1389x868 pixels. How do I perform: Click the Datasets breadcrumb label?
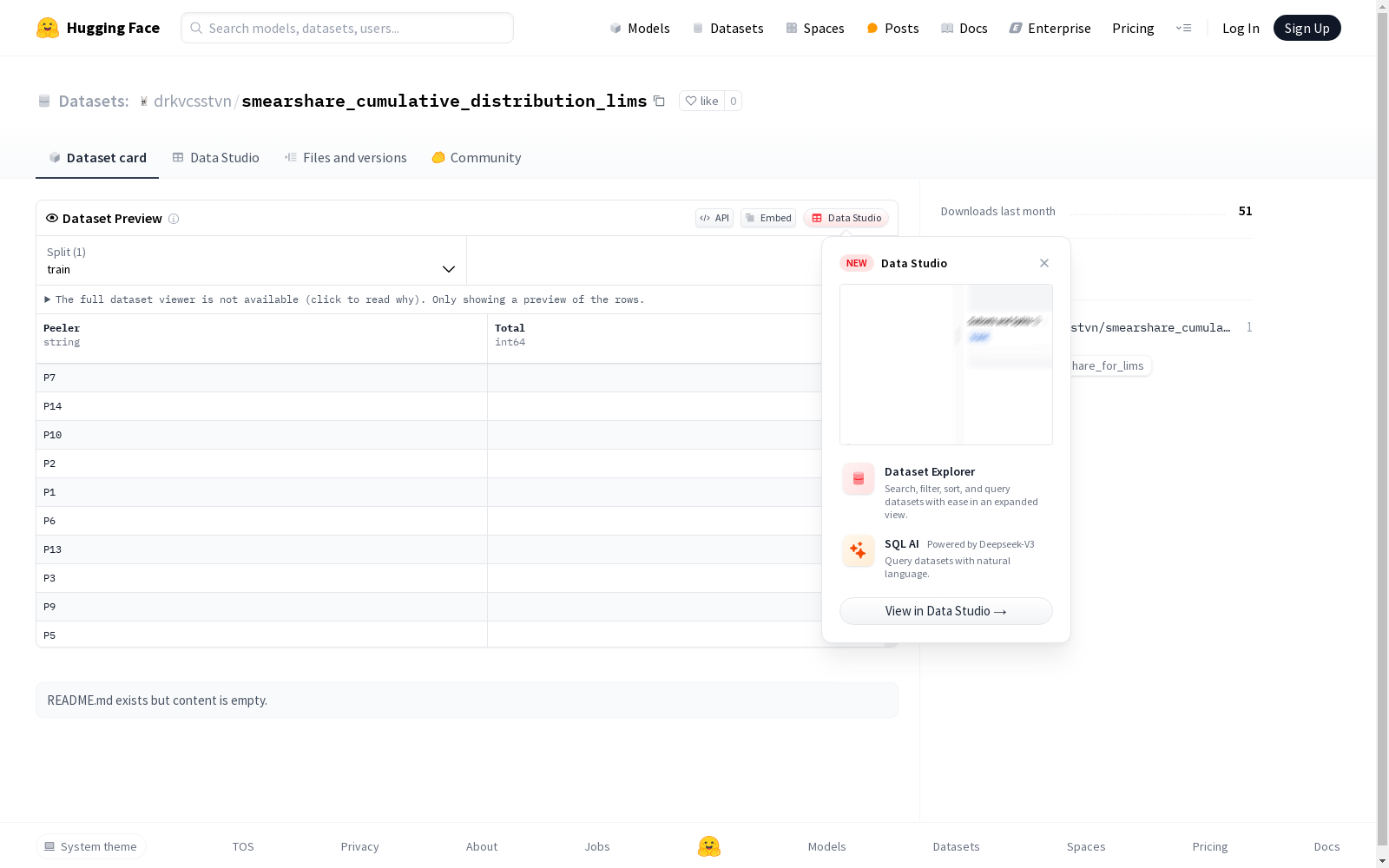click(93, 101)
